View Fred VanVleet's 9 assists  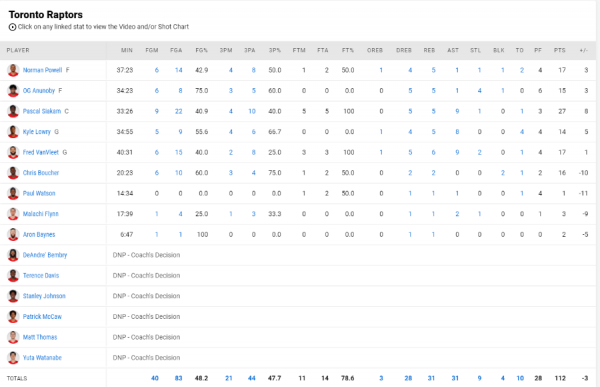coord(457,152)
